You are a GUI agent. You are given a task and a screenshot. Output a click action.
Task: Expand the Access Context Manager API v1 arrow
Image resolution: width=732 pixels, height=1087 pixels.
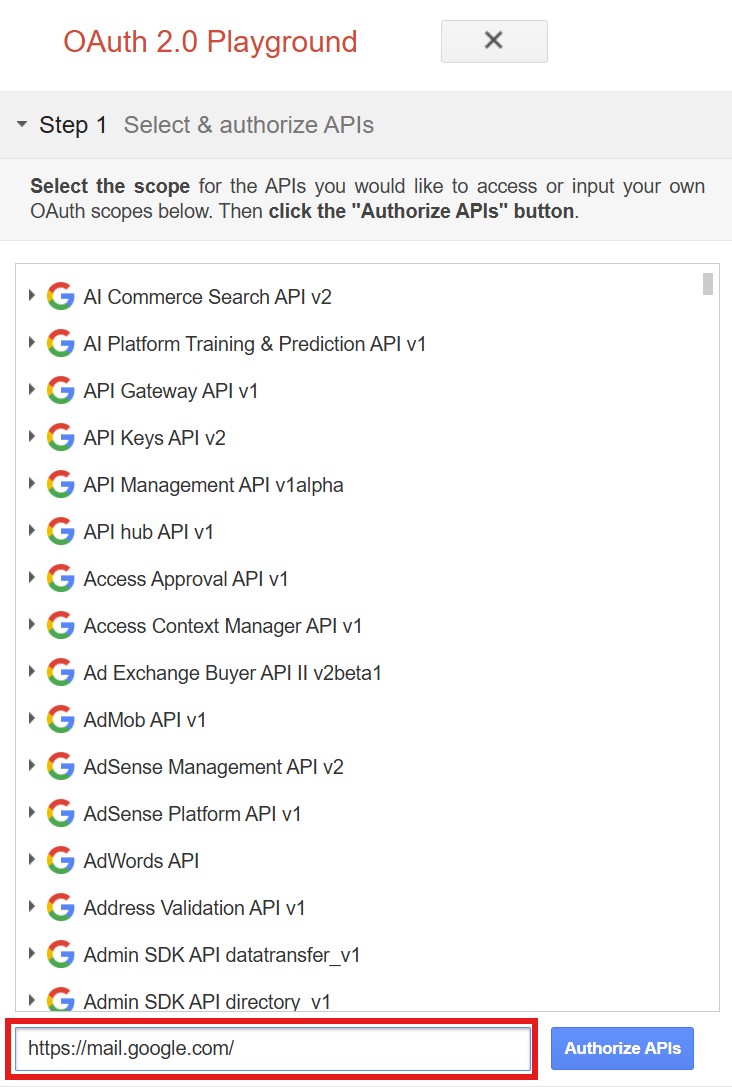tap(31, 625)
